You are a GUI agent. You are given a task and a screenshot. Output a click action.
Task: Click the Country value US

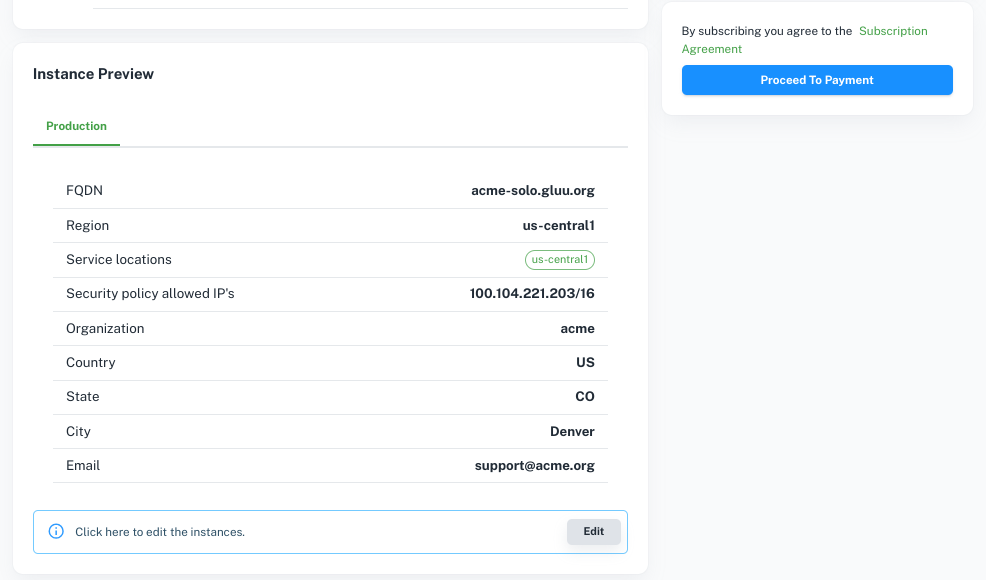tap(585, 363)
